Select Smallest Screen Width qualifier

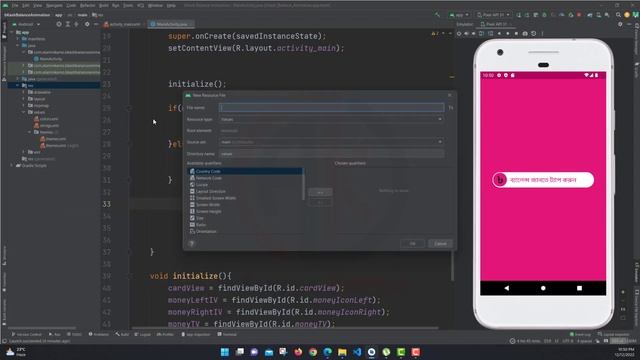pyautogui.click(x=245, y=198)
